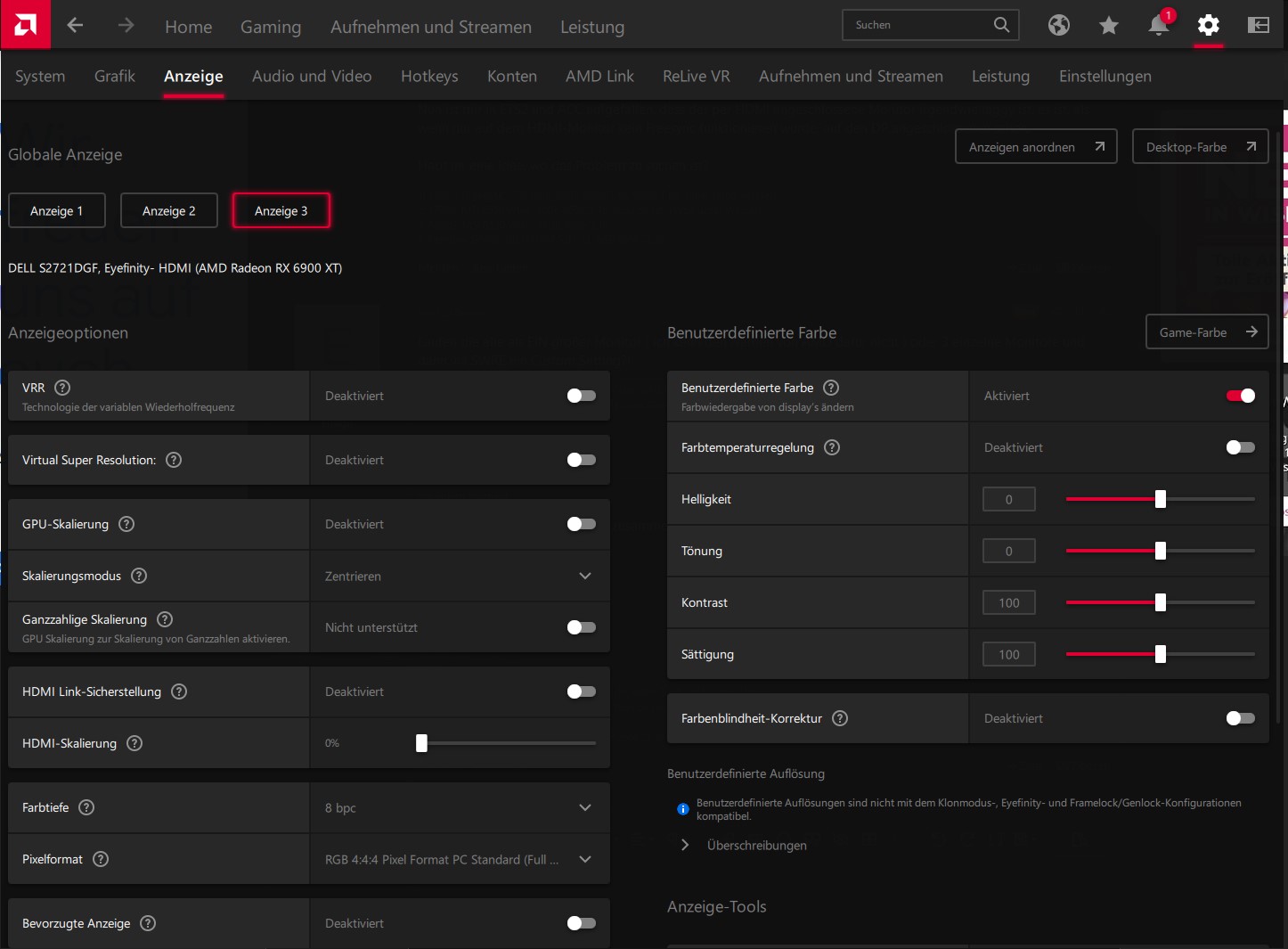
Task: Open the Gaming top menu
Action: (x=271, y=27)
